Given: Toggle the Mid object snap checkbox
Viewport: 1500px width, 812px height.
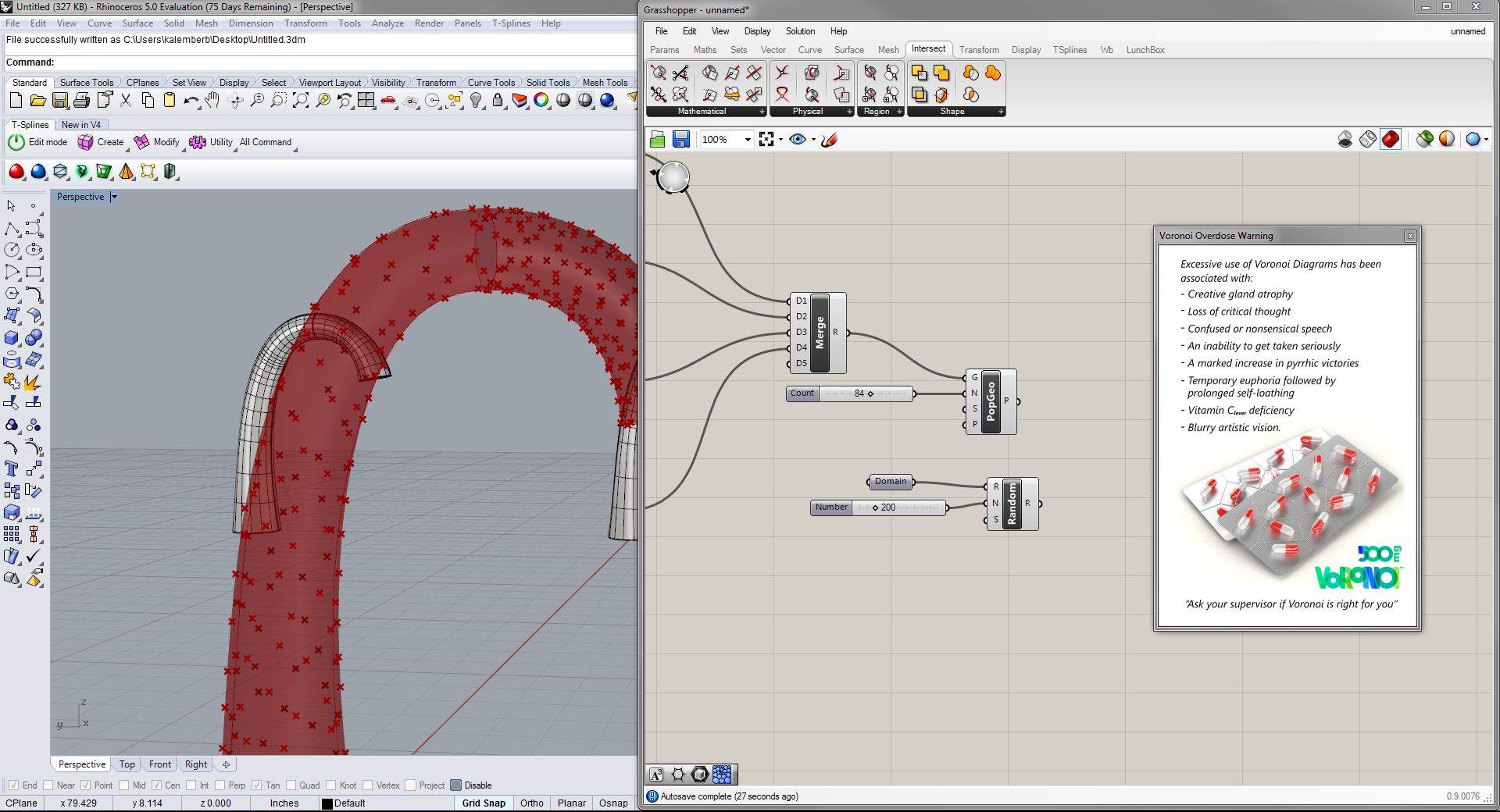Looking at the screenshot, I should 124,785.
